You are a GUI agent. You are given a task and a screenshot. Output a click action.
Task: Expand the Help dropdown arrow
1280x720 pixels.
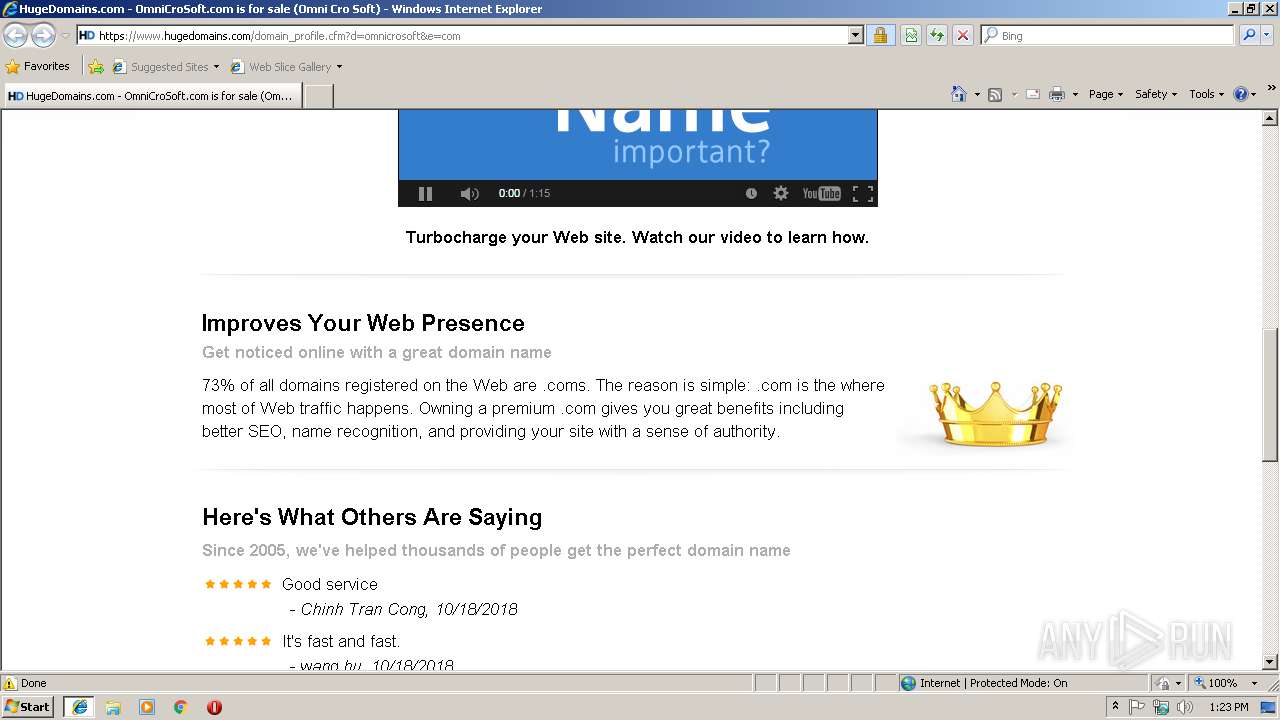coord(1254,94)
